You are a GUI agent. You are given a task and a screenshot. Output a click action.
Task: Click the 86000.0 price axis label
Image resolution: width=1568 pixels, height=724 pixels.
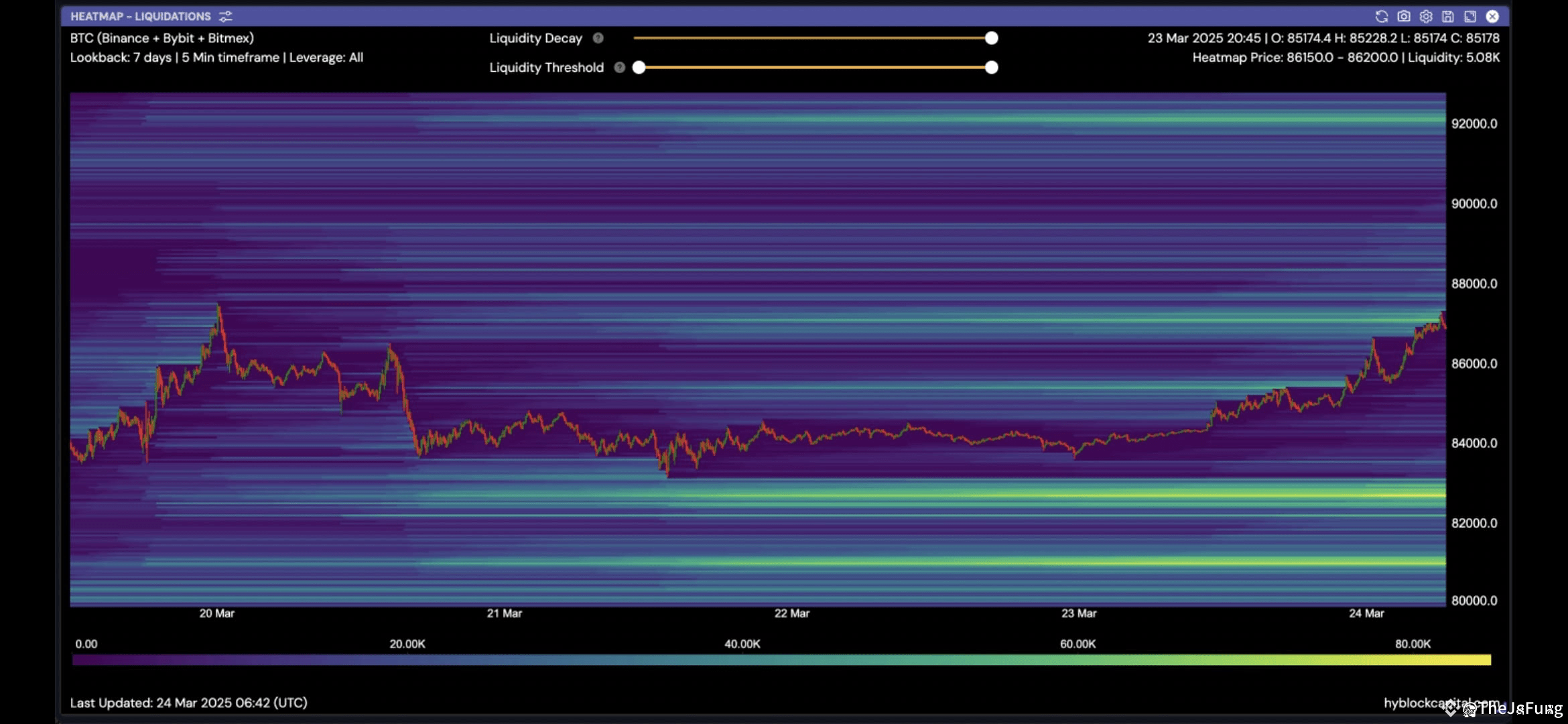[x=1474, y=363]
